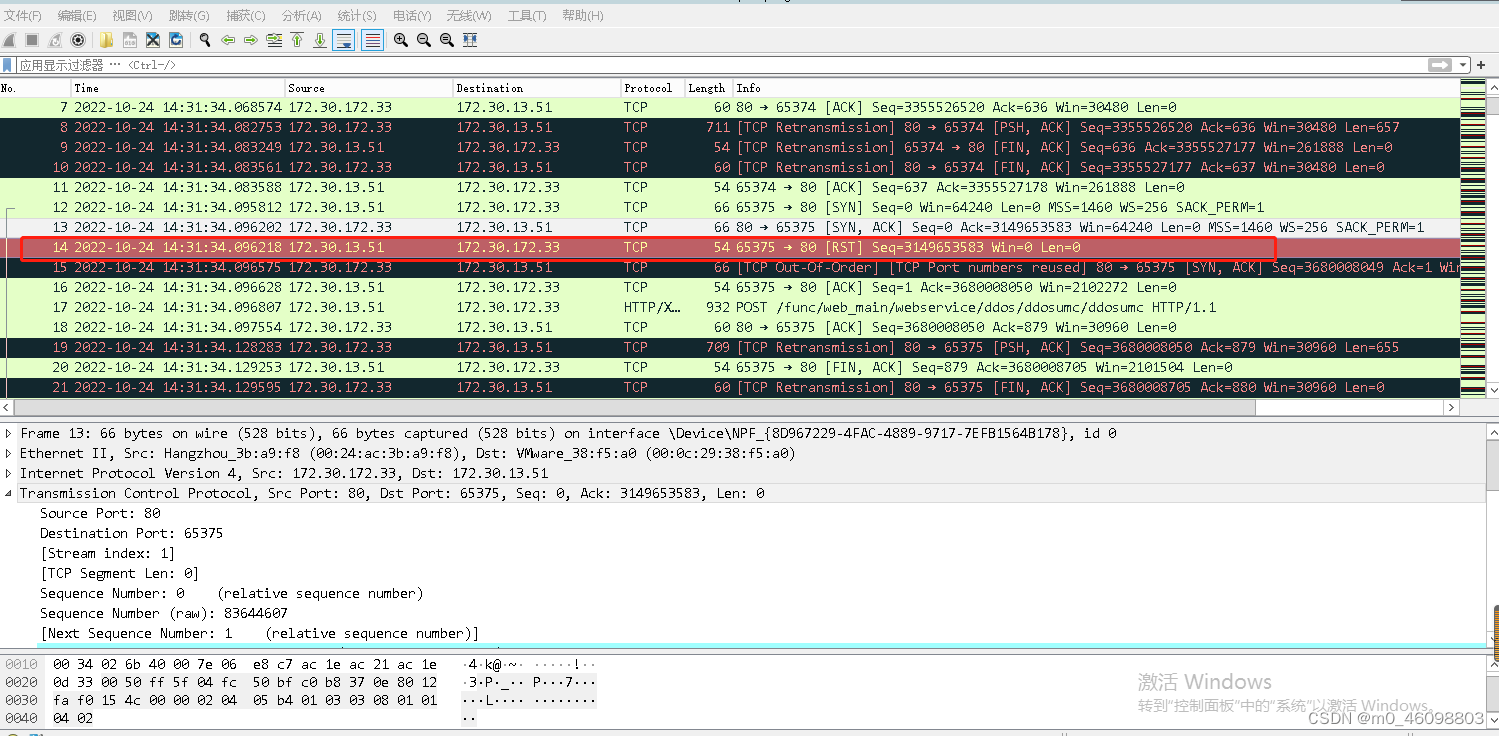Image resolution: width=1499 pixels, height=736 pixels.
Task: Sort by the No. column header
Action: tap(36, 88)
